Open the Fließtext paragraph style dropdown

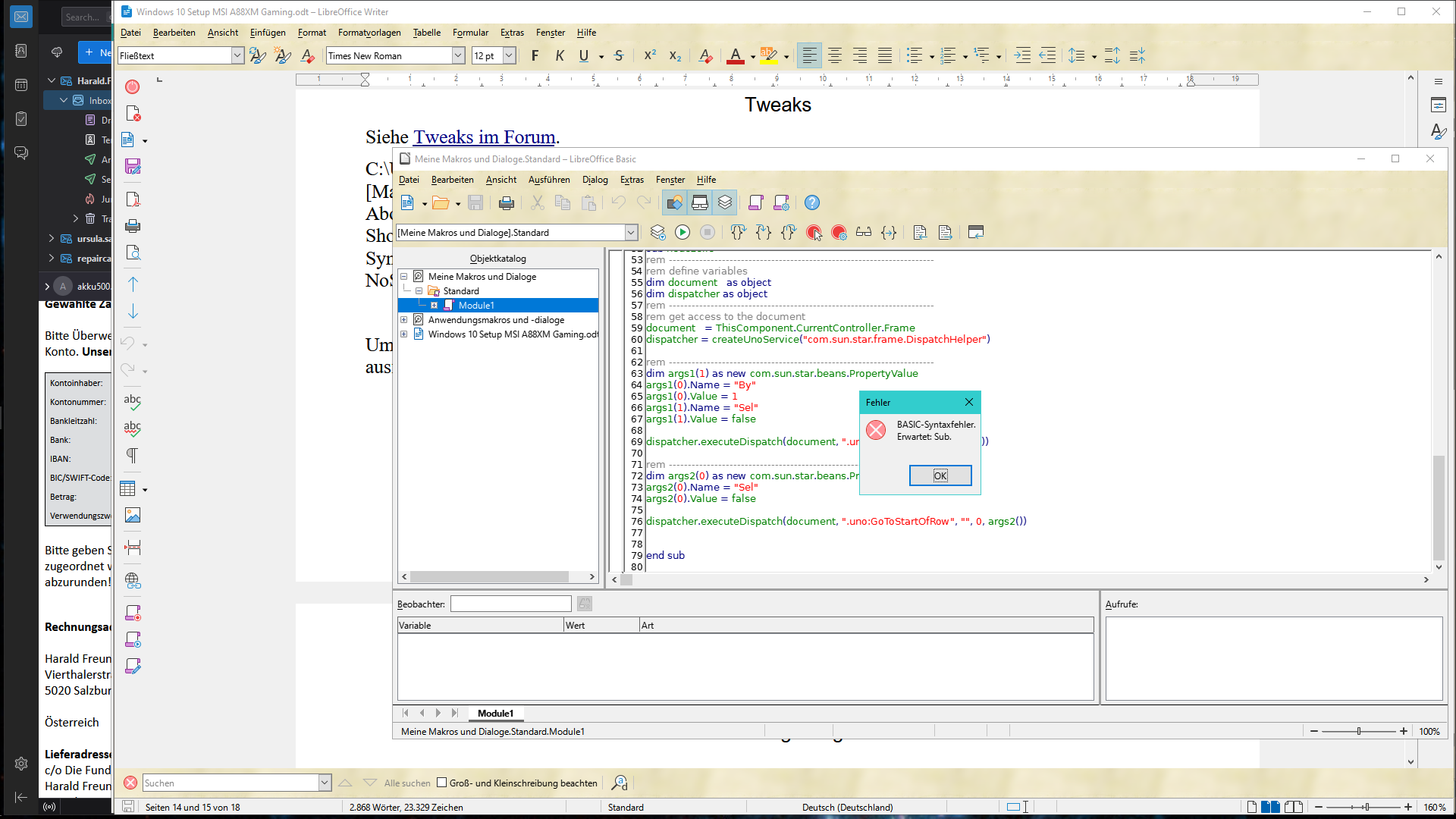click(x=237, y=56)
